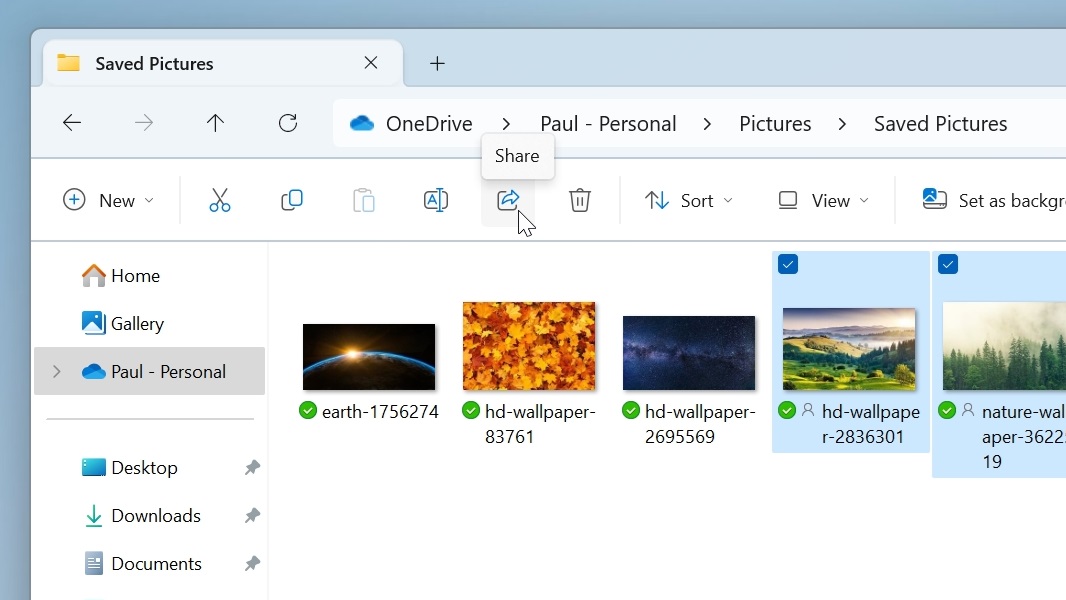Click the Rename icon in toolbar

(436, 200)
